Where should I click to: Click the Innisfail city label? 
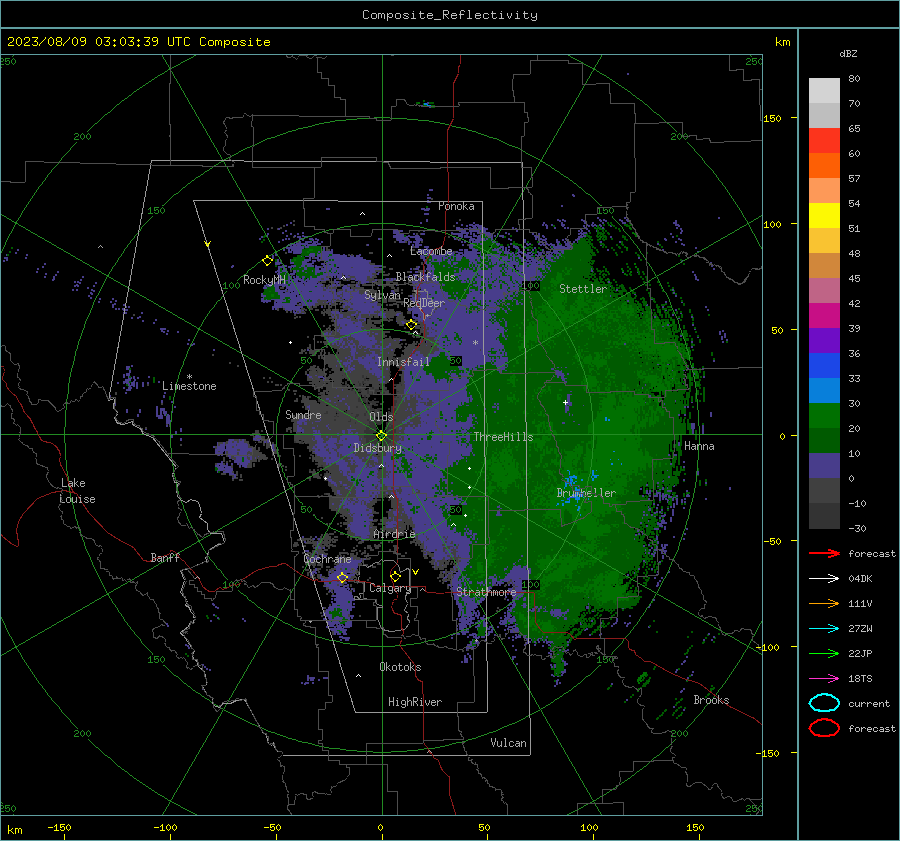[403, 362]
